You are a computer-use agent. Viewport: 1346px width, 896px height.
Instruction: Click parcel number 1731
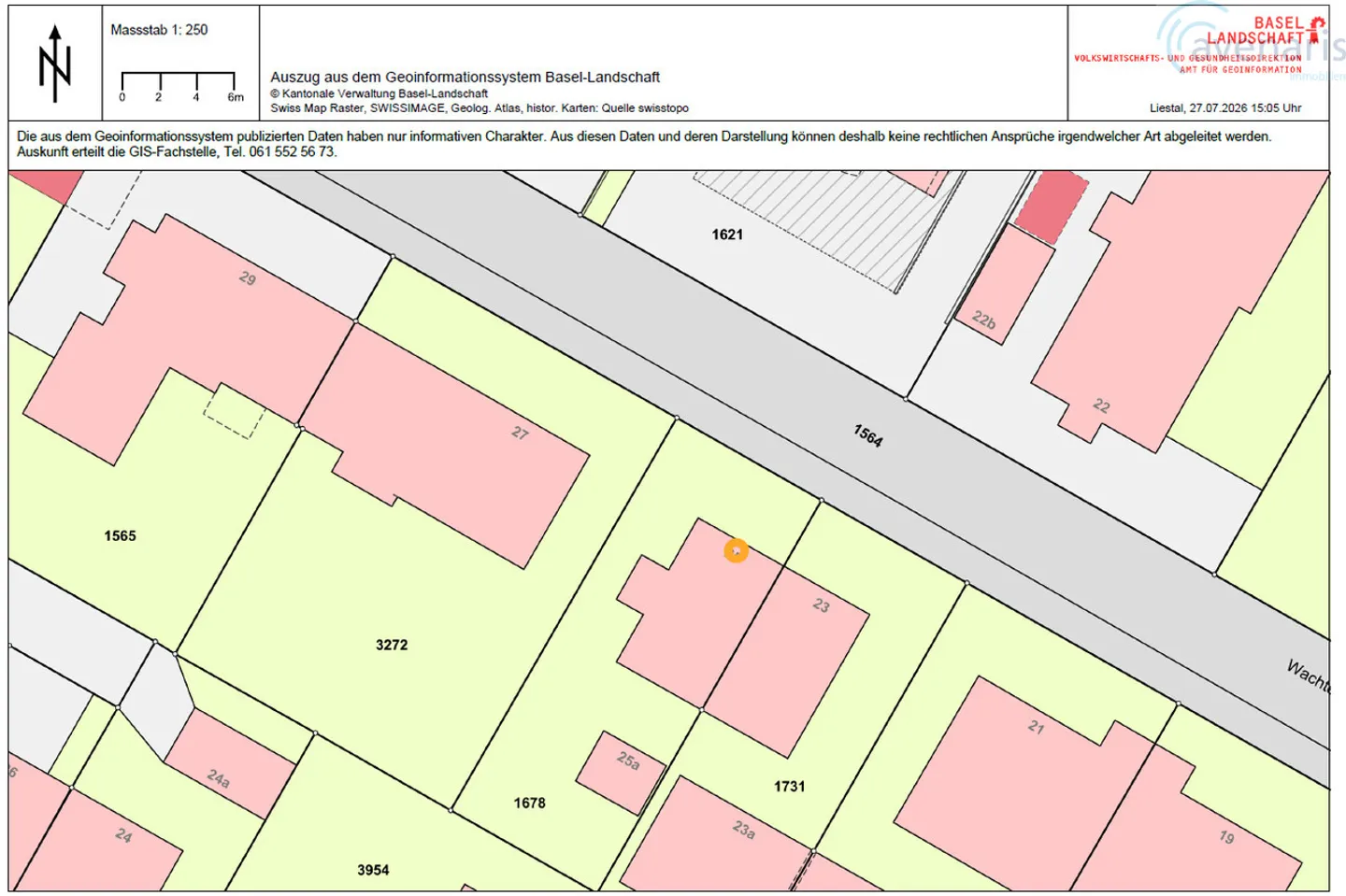coord(789,787)
